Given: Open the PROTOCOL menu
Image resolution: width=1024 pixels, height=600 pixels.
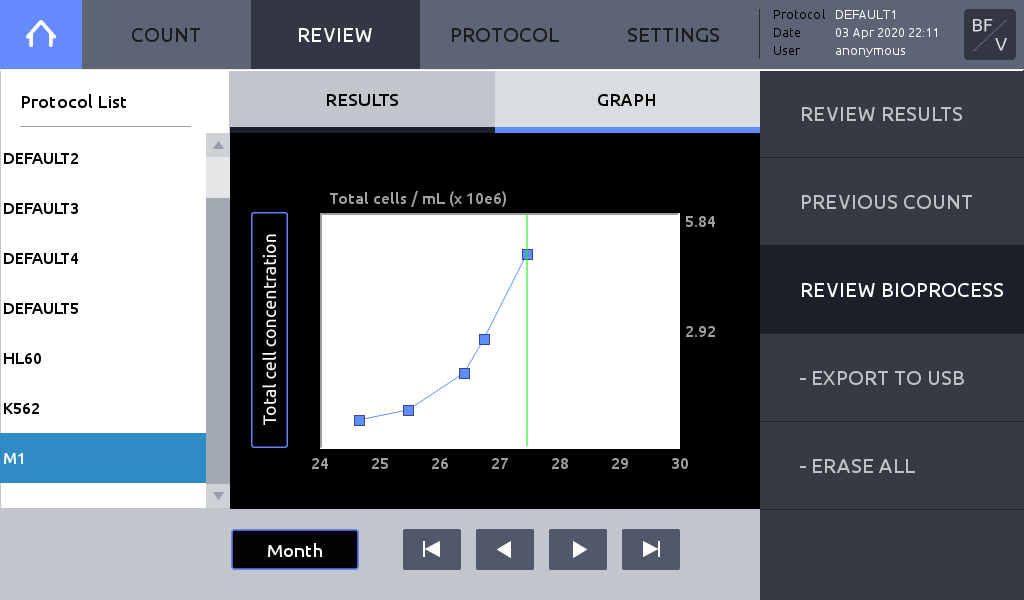Looking at the screenshot, I should click(x=504, y=35).
